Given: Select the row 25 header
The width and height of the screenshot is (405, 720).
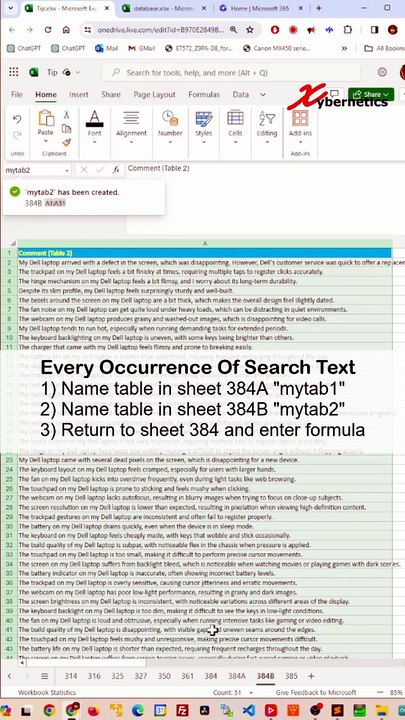Looking at the screenshot, I should tap(9, 479).
